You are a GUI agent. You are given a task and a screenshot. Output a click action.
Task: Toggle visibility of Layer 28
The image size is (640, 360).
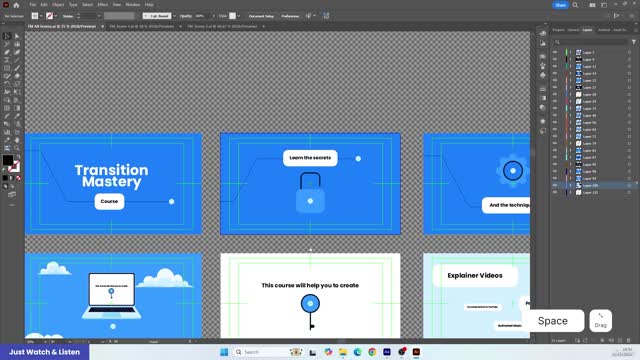555,94
